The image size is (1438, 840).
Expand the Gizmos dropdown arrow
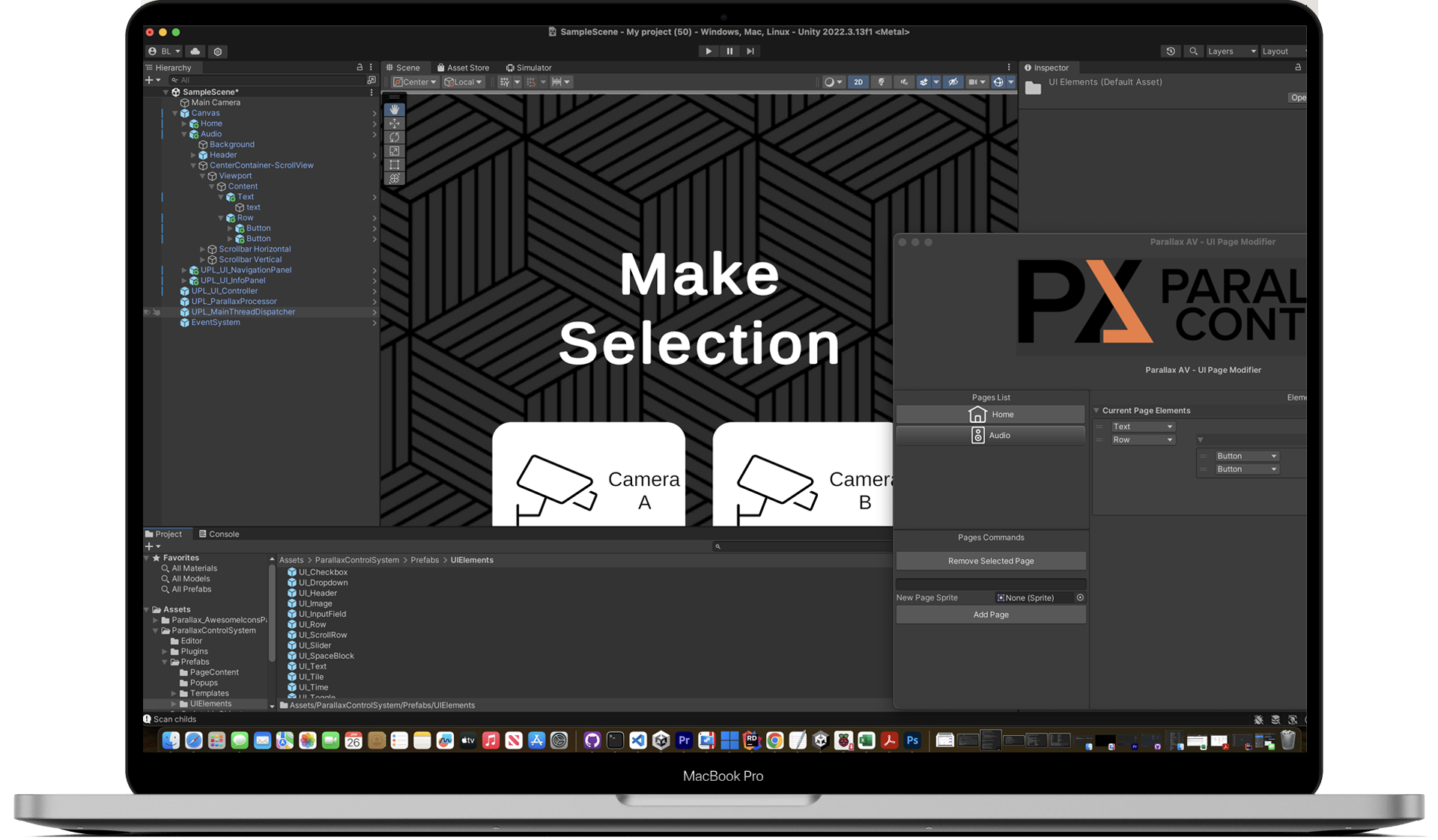[x=1010, y=82]
